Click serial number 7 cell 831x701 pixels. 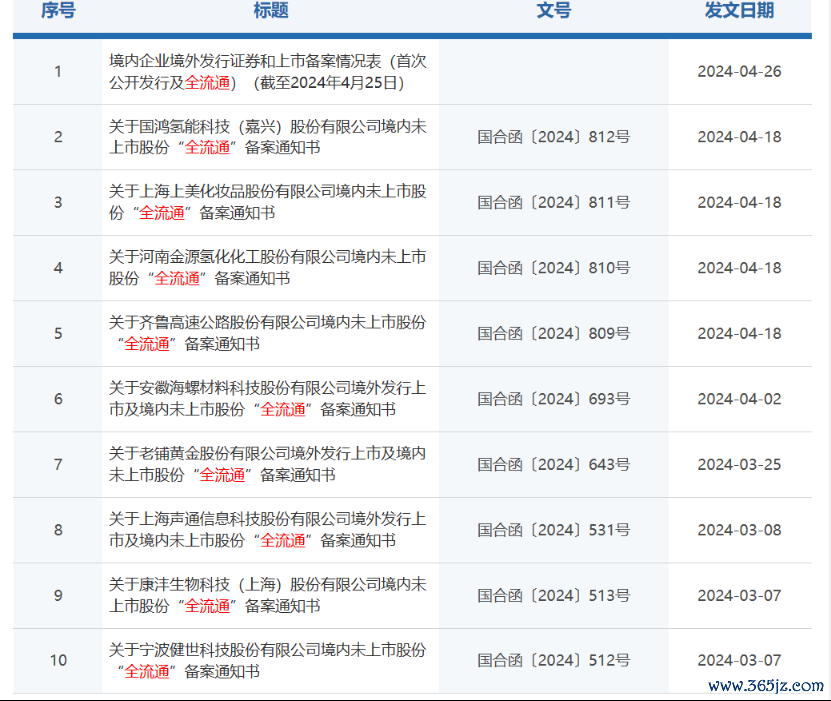58,465
